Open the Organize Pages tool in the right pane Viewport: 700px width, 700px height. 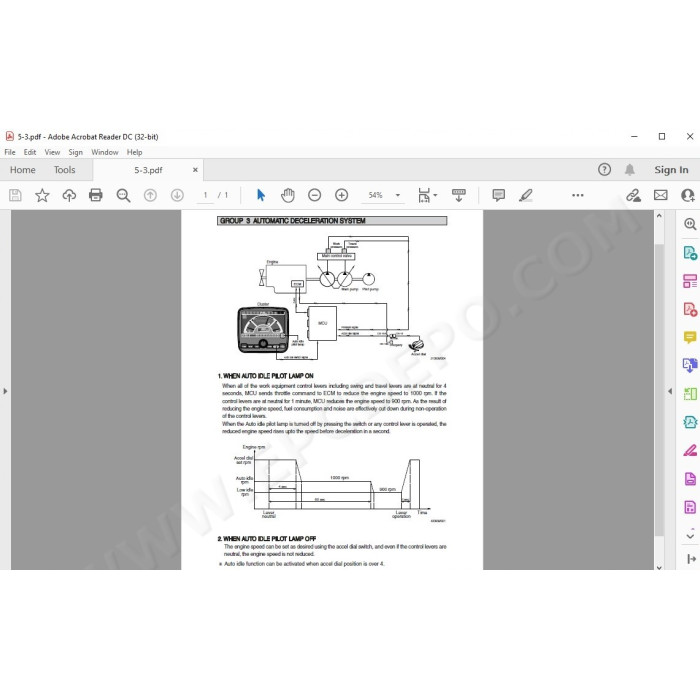click(690, 394)
